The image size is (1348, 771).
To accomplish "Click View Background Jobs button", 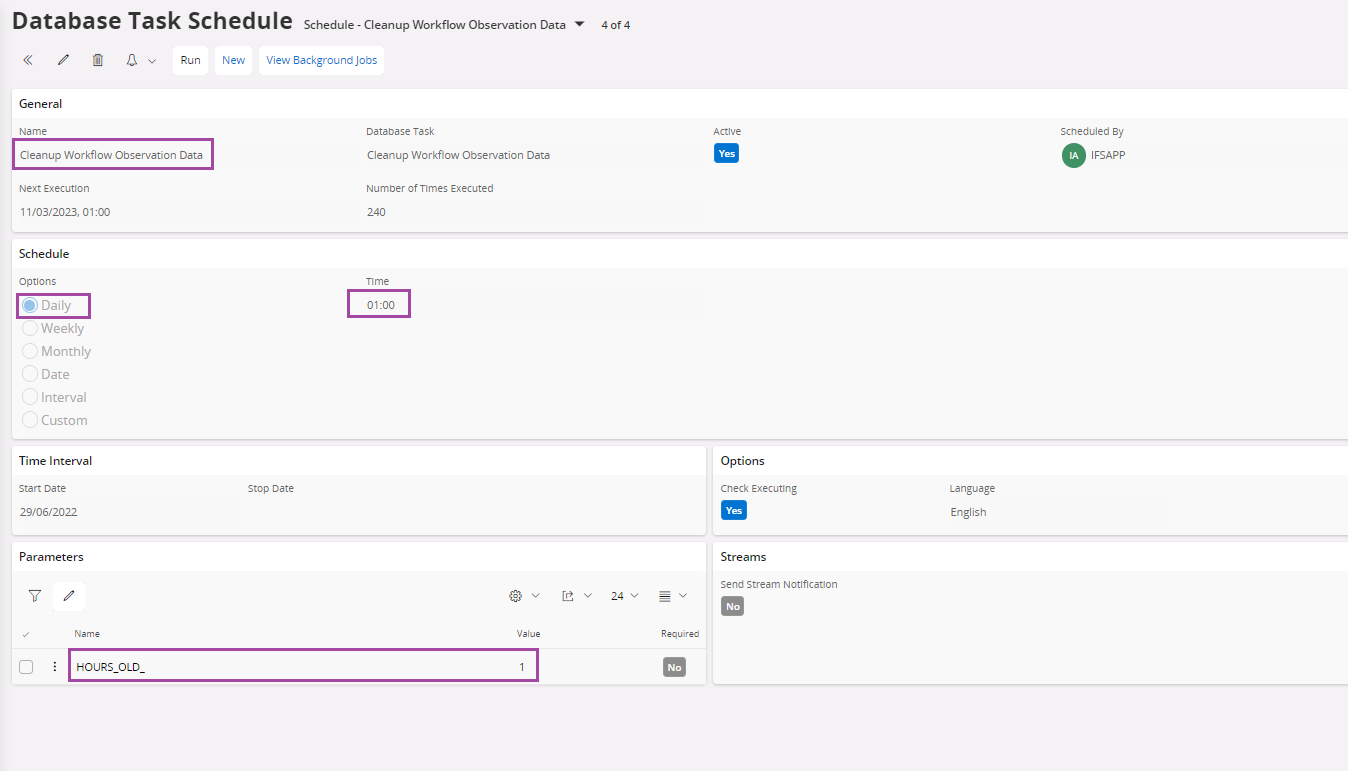I will pos(321,60).
